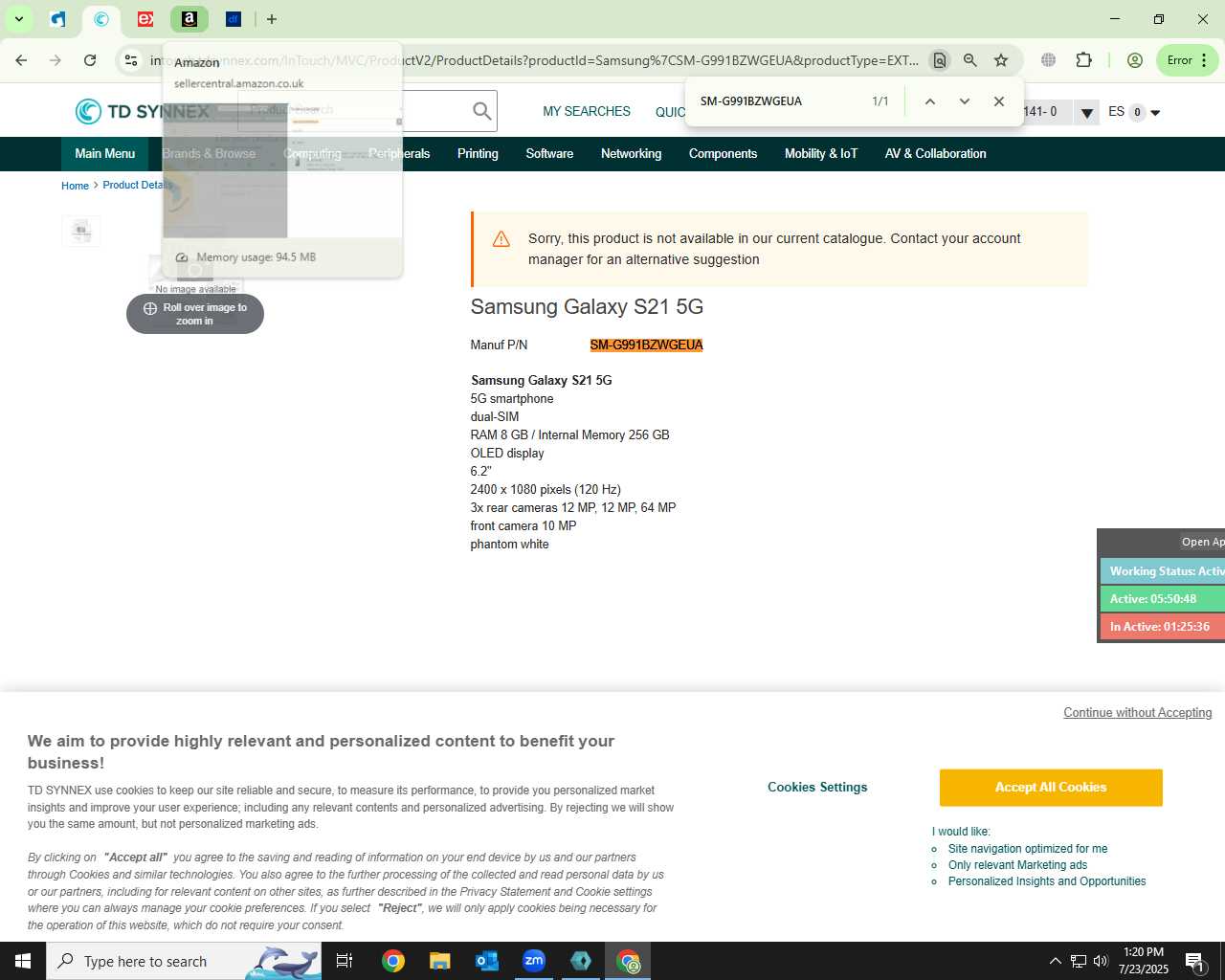Click the highlighted part number SM-G991BZWGEUA
The image size is (1225, 980).
click(646, 345)
